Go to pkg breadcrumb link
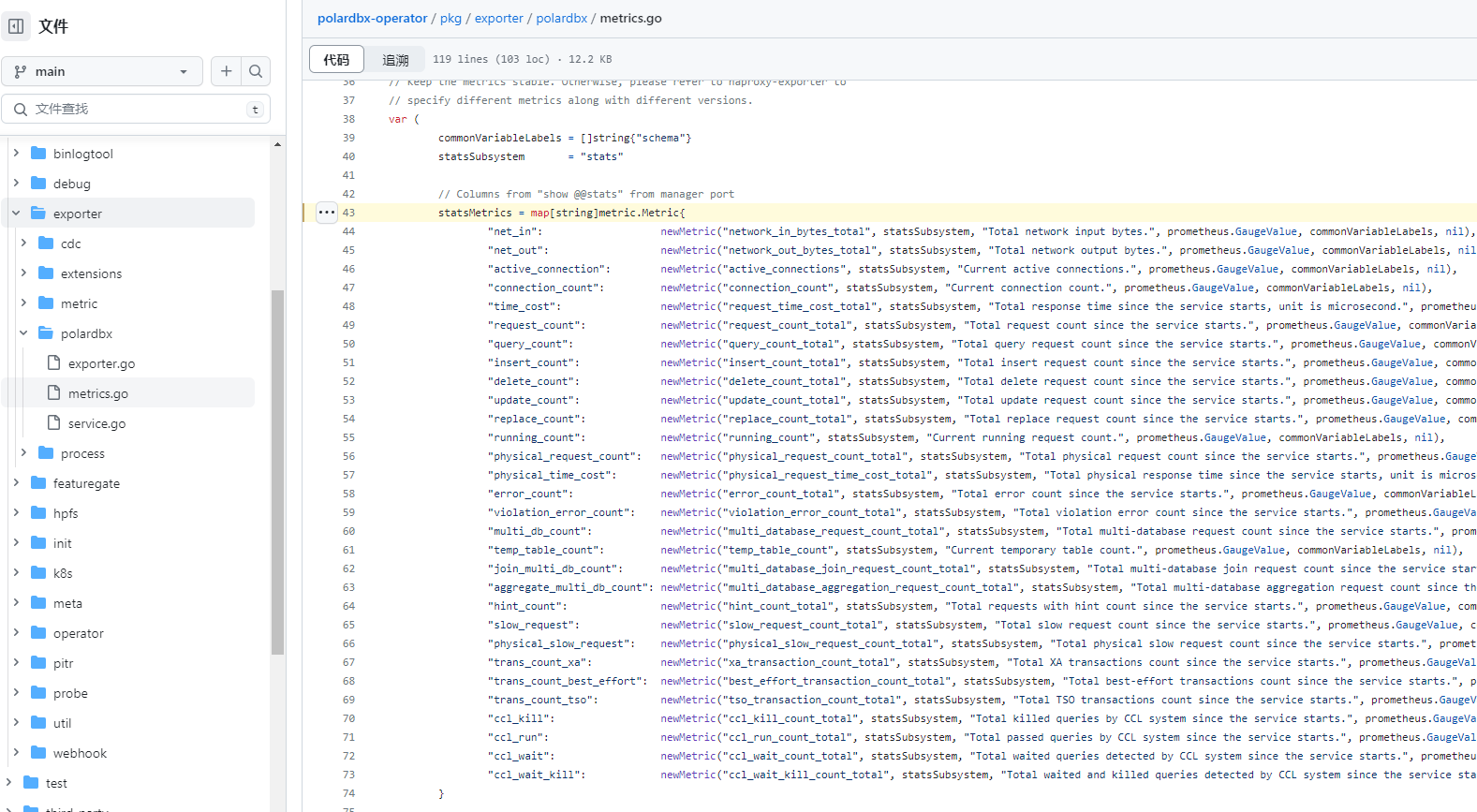The height and width of the screenshot is (812, 1477). pyautogui.click(x=450, y=18)
